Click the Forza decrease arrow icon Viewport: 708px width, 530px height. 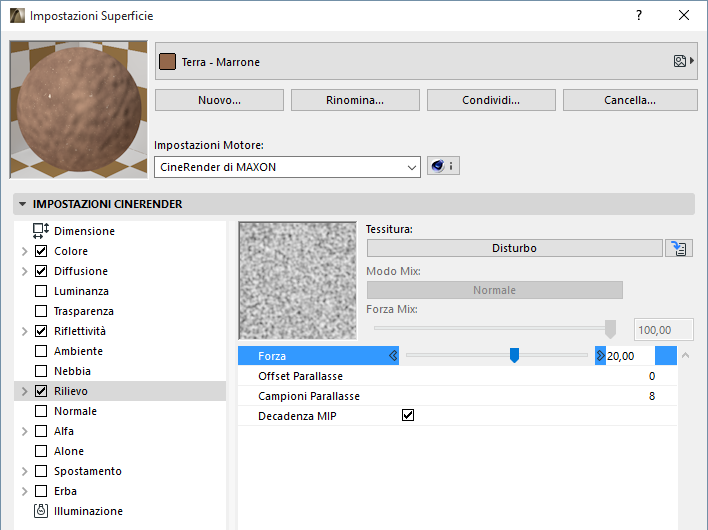point(394,355)
